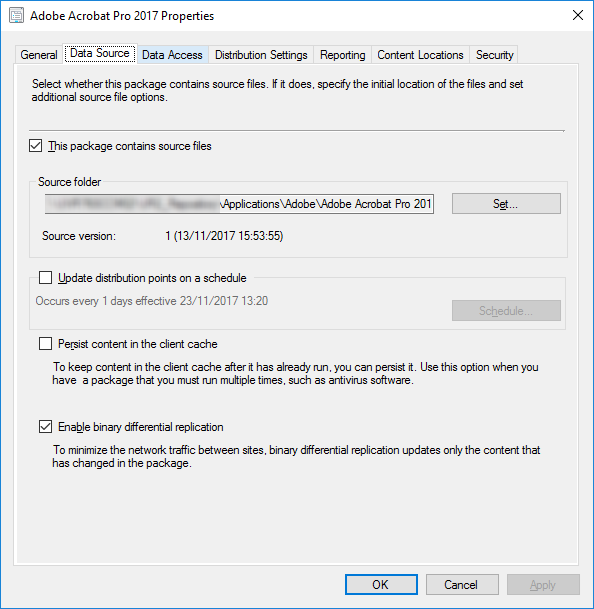Uncheck 'This package contains source files'
Image resolution: width=594 pixels, height=609 pixels.
point(36,146)
